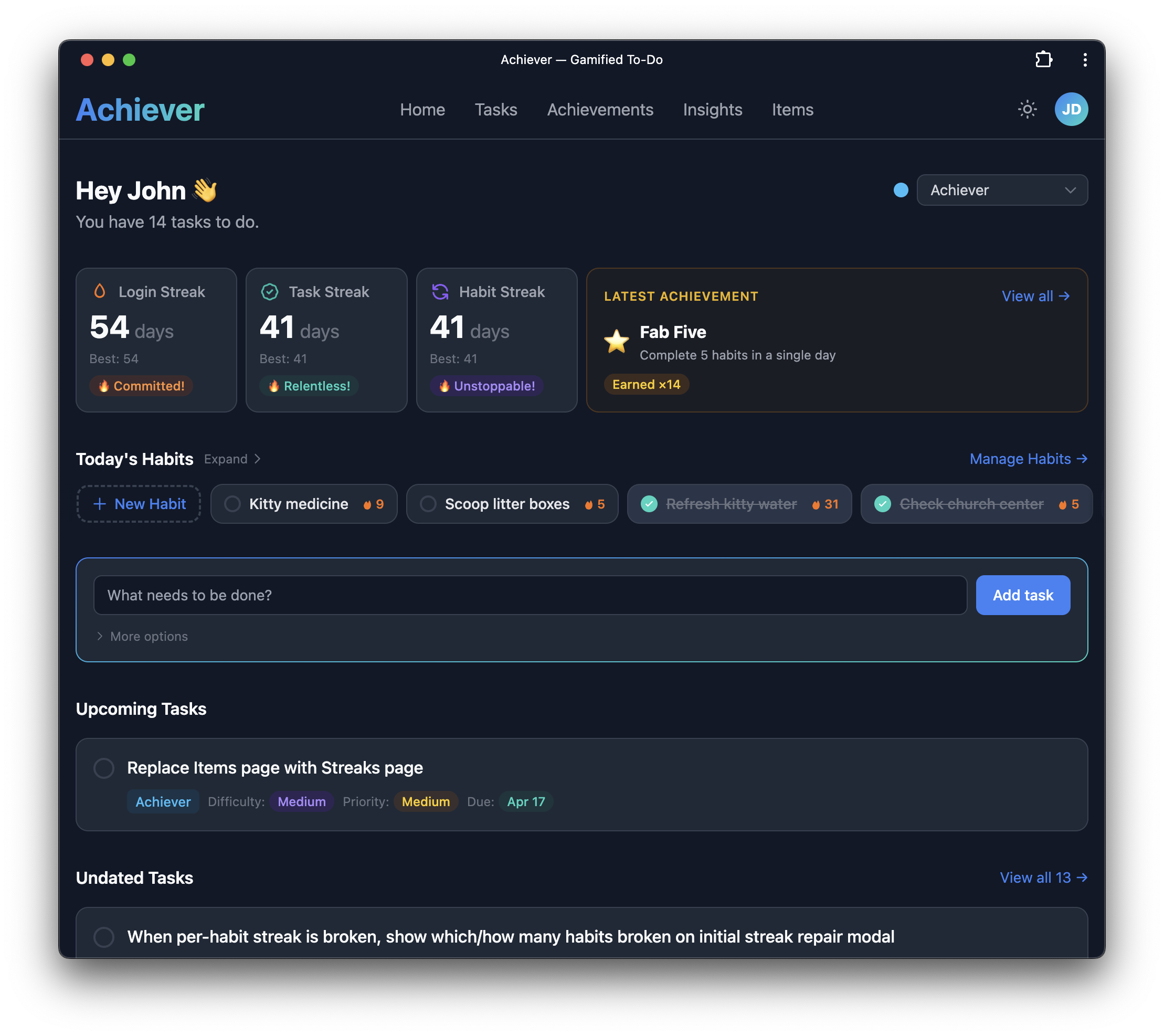
Task: Click the Add task button
Action: coord(1023,595)
